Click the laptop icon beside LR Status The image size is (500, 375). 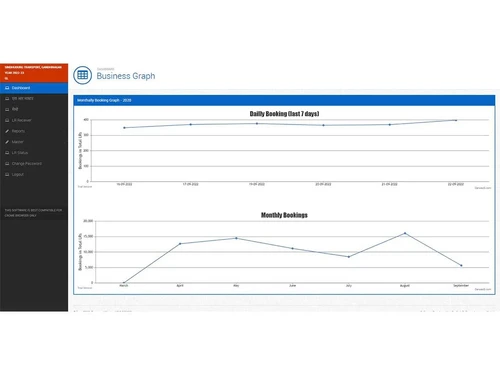click(7, 153)
